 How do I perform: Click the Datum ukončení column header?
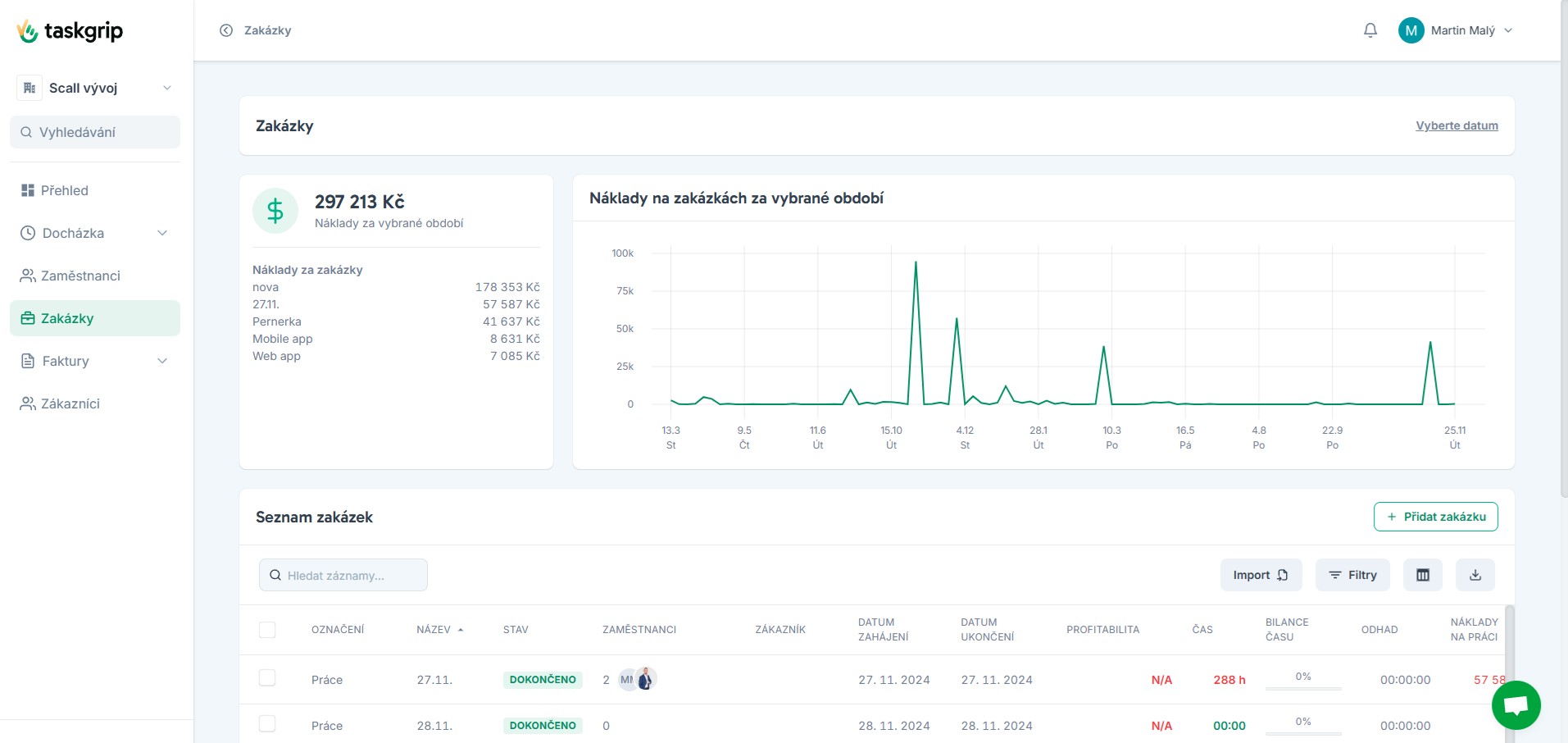pyautogui.click(x=988, y=630)
